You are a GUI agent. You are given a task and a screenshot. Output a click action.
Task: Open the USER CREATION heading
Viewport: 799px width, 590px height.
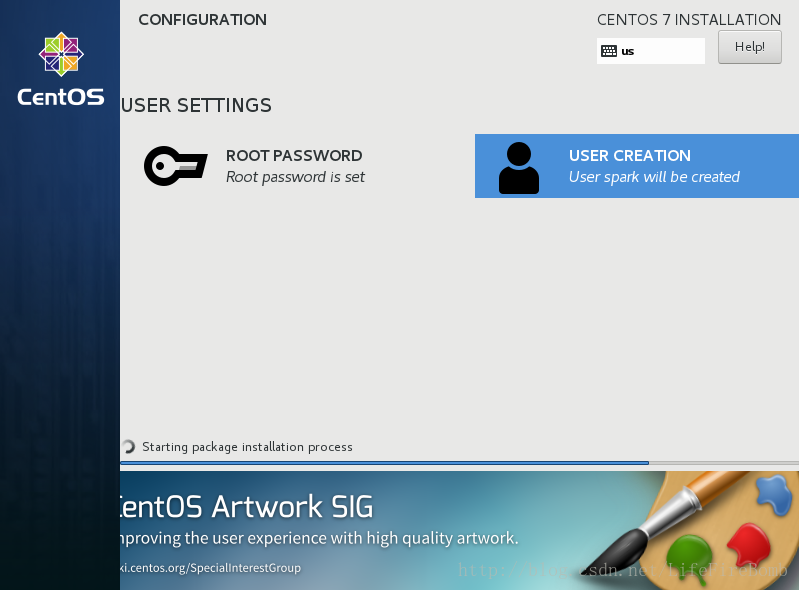coord(630,155)
